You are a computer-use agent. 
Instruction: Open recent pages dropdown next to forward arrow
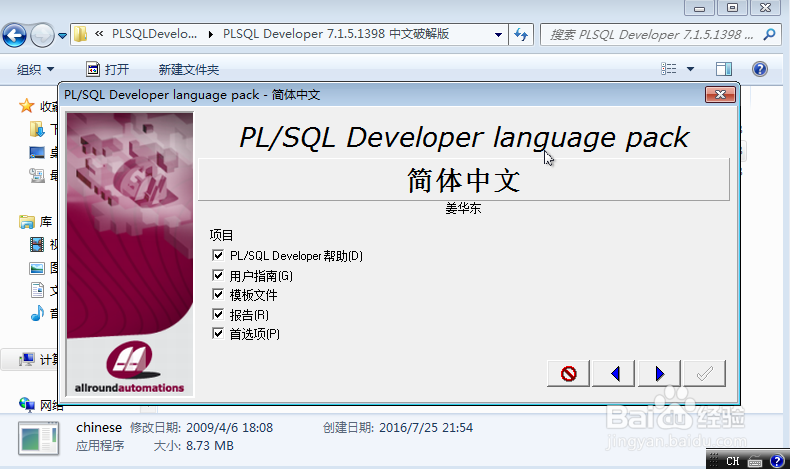click(x=62, y=36)
